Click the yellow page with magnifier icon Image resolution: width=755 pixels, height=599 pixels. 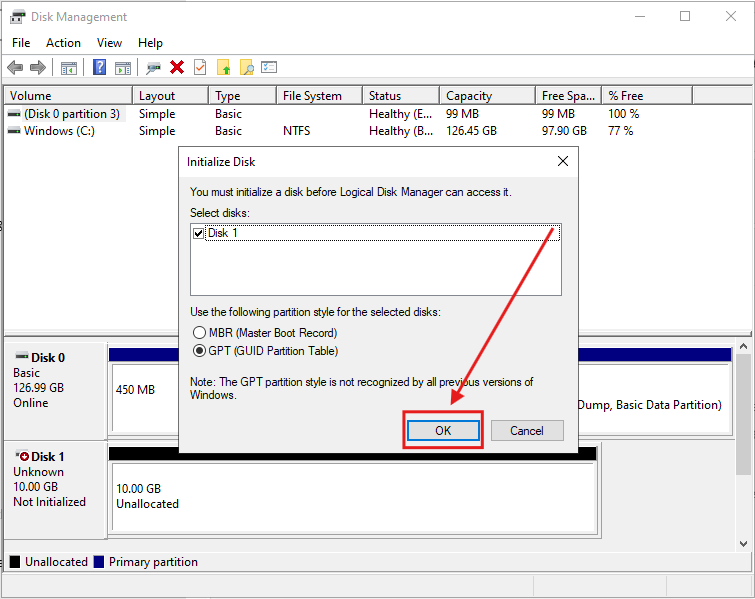pos(246,67)
